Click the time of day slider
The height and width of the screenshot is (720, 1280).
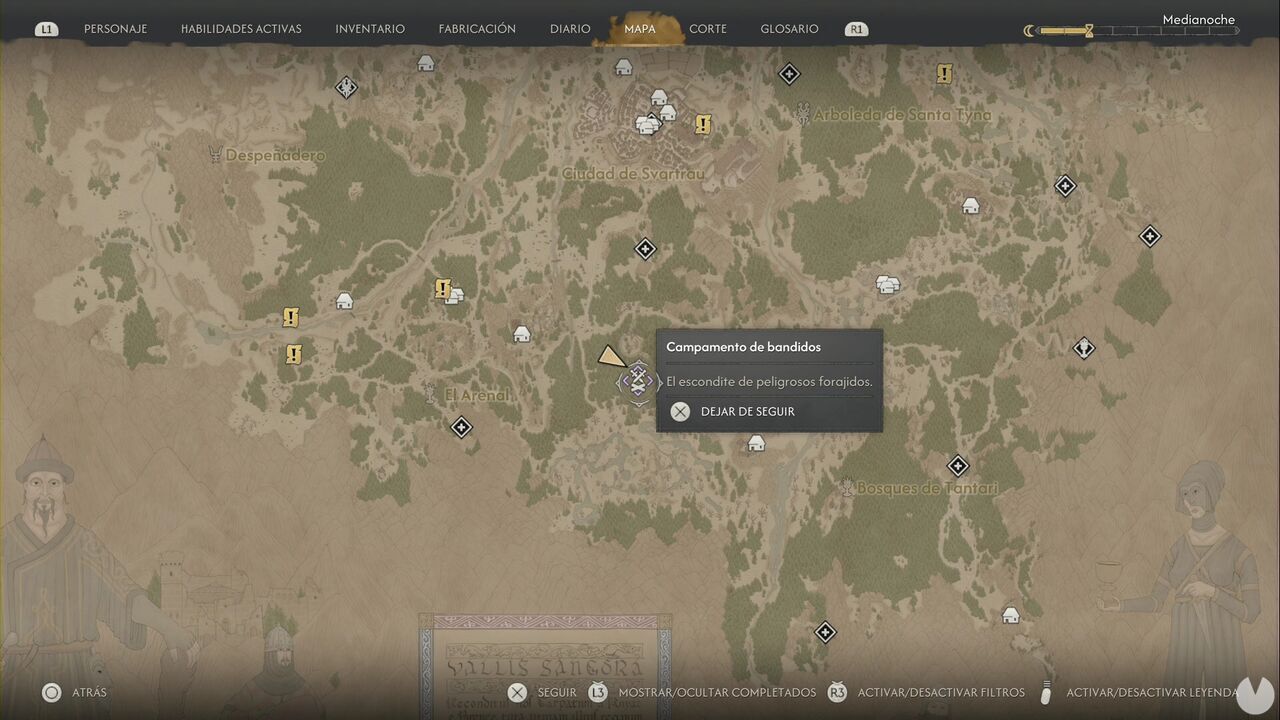[1138, 31]
